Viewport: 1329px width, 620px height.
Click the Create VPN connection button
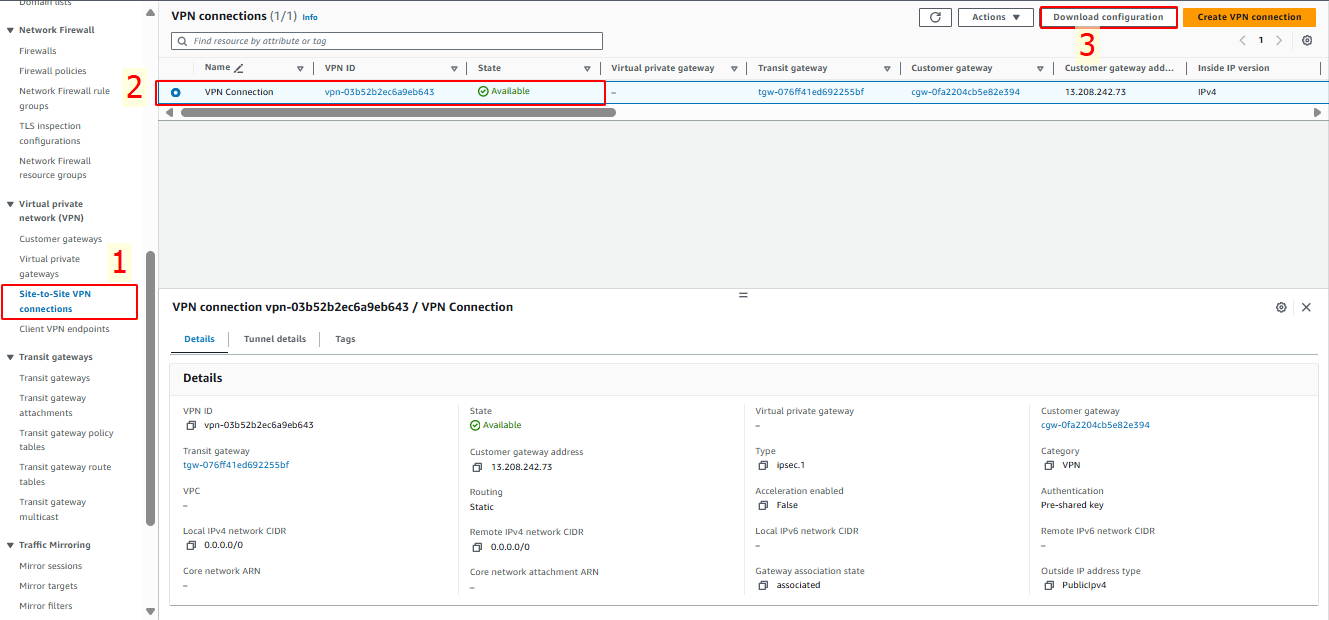coord(1249,17)
